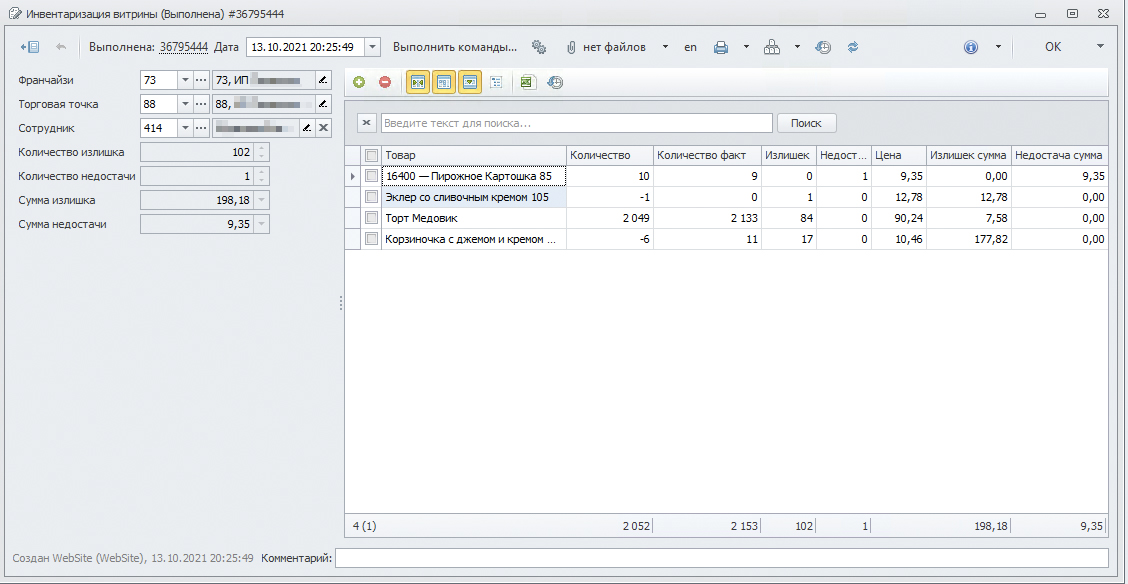Export the table to Excel

526,83
